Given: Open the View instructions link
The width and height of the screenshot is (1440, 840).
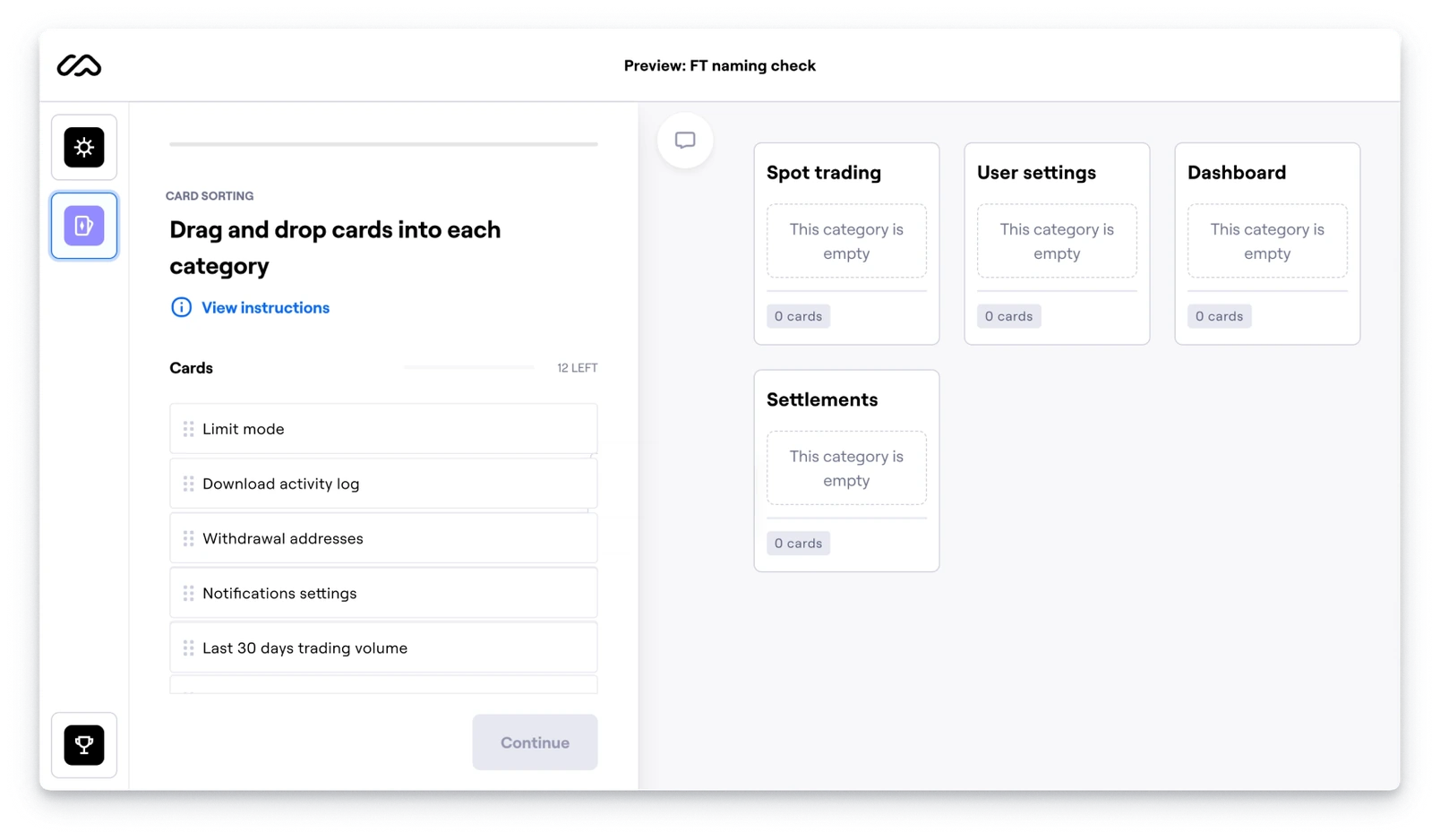Looking at the screenshot, I should point(265,307).
